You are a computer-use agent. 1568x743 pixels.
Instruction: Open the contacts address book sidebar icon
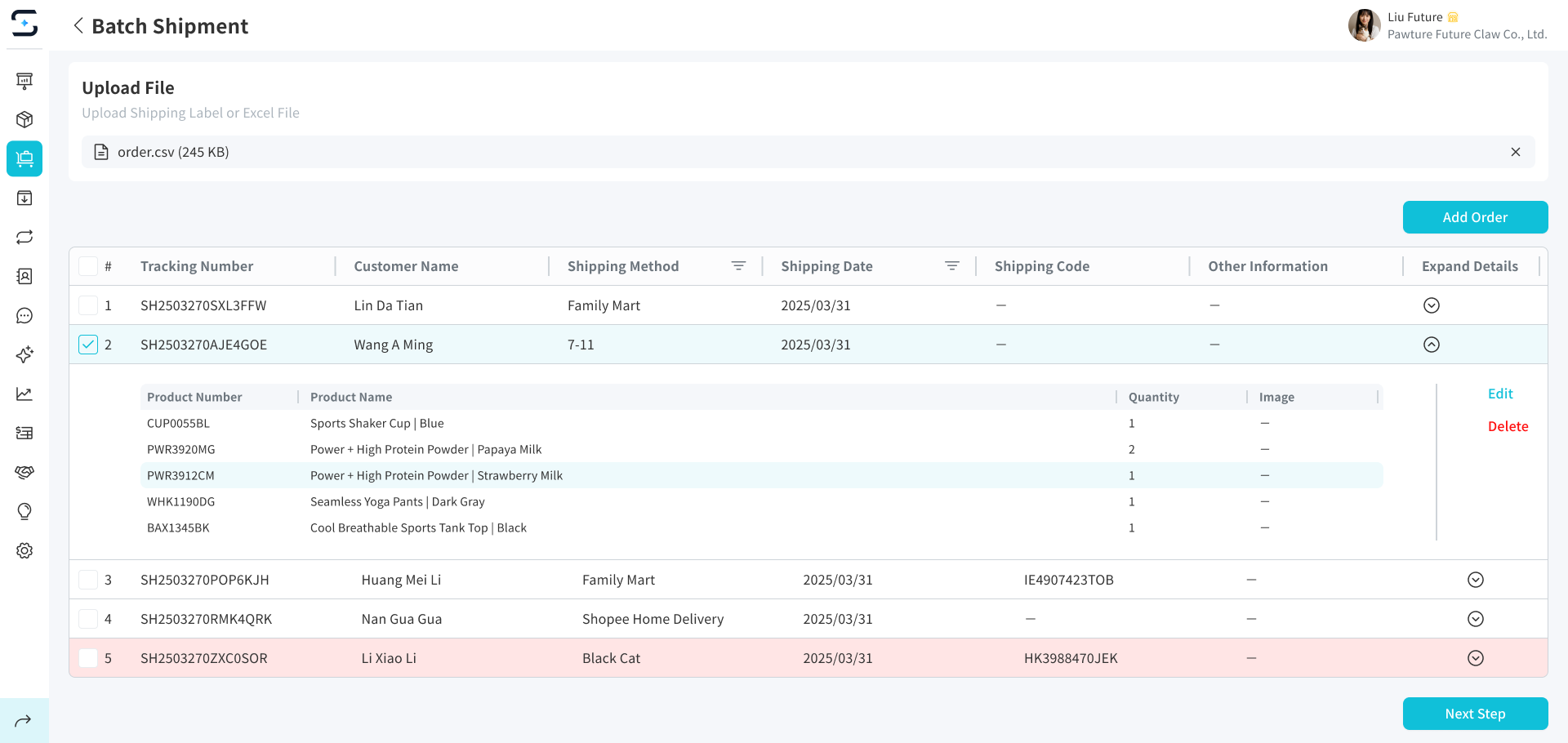tap(24, 276)
